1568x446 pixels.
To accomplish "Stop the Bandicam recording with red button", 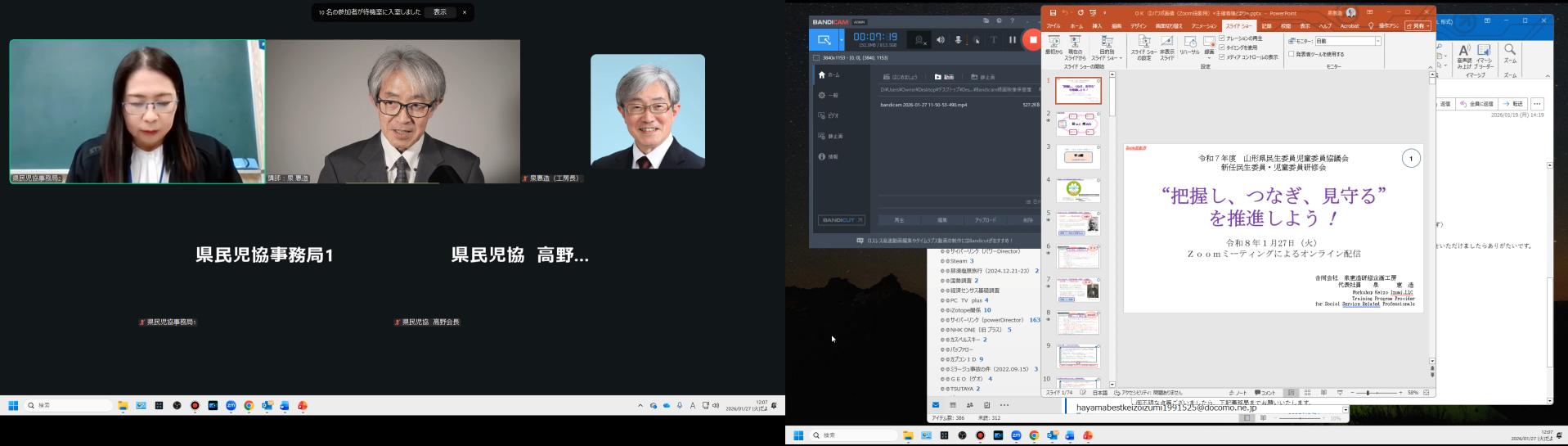I will pyautogui.click(x=1033, y=39).
